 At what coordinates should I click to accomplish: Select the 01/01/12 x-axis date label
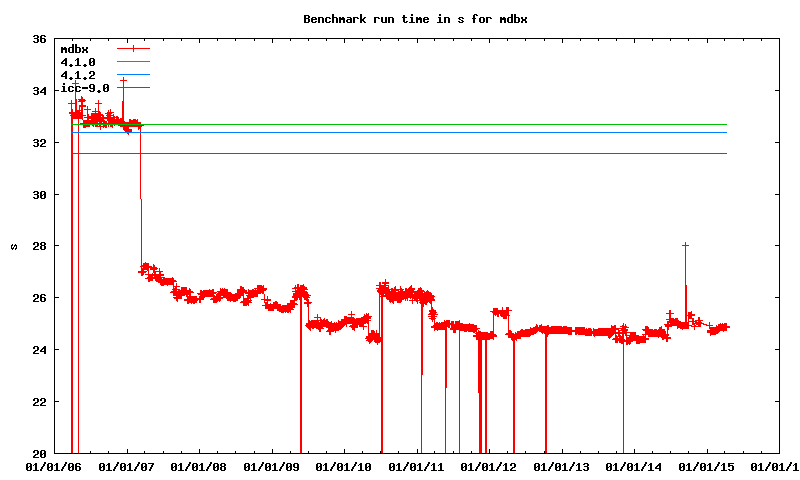[489, 466]
